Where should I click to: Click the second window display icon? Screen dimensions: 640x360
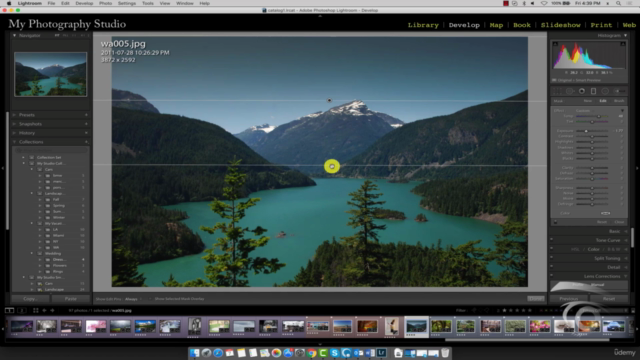tap(22, 310)
